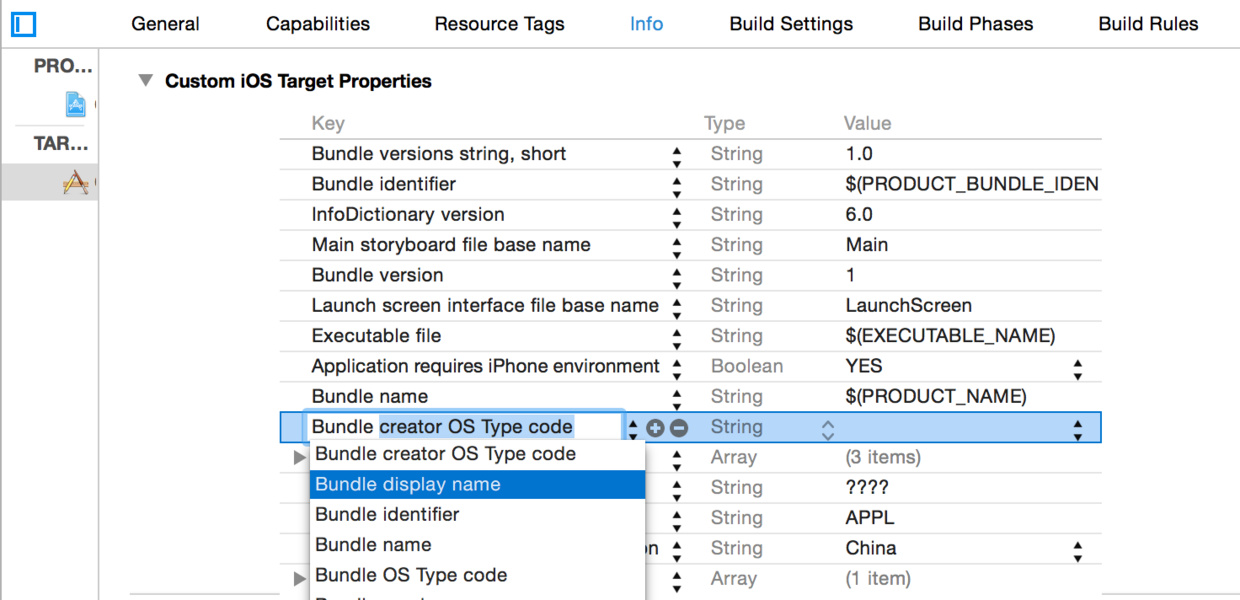Viewport: 1240px width, 600px height.
Task: Select the app target icon in sidebar
Action: coord(76,182)
